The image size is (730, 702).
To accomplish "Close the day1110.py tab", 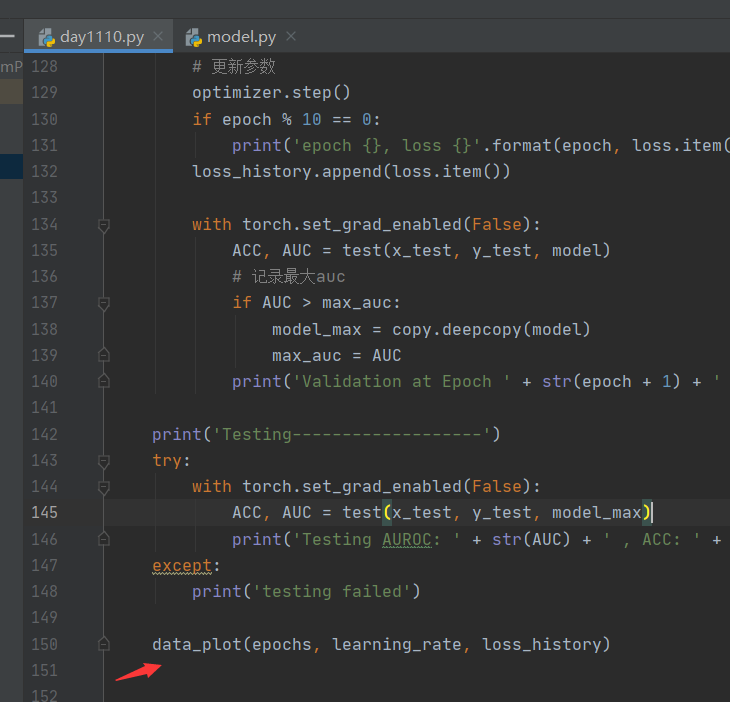I will pyautogui.click(x=158, y=36).
